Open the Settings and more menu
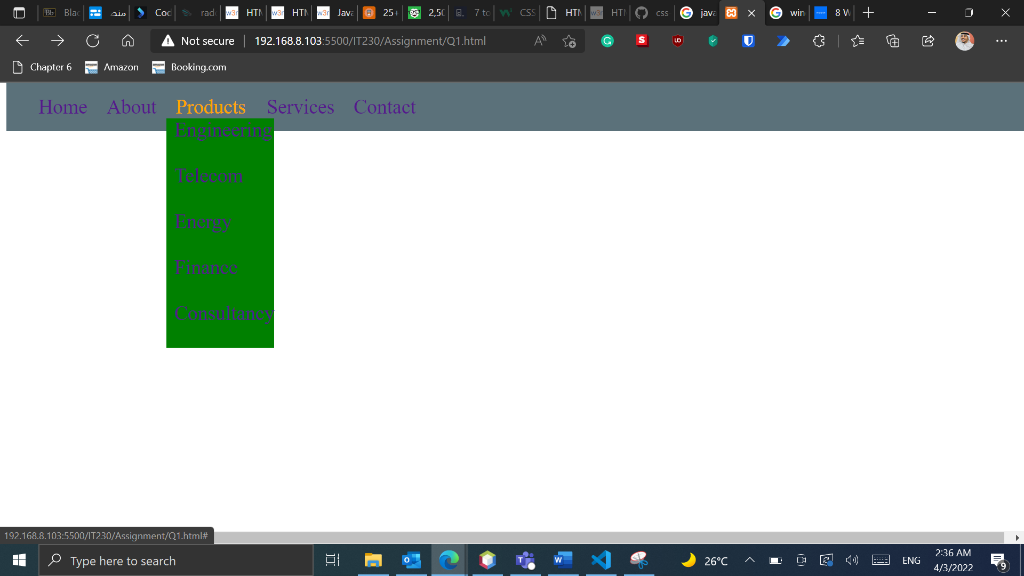Viewport: 1024px width, 576px height. point(999,41)
